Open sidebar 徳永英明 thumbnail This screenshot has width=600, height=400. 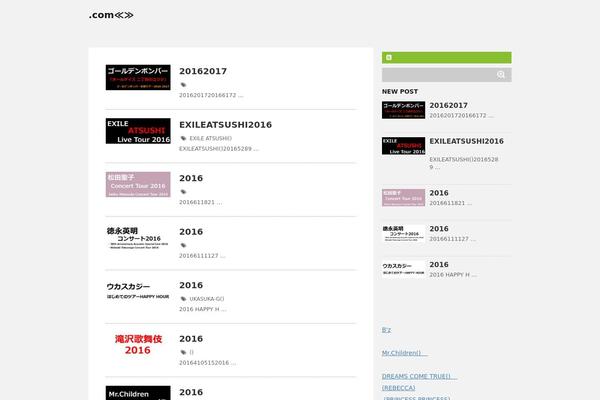coord(403,233)
